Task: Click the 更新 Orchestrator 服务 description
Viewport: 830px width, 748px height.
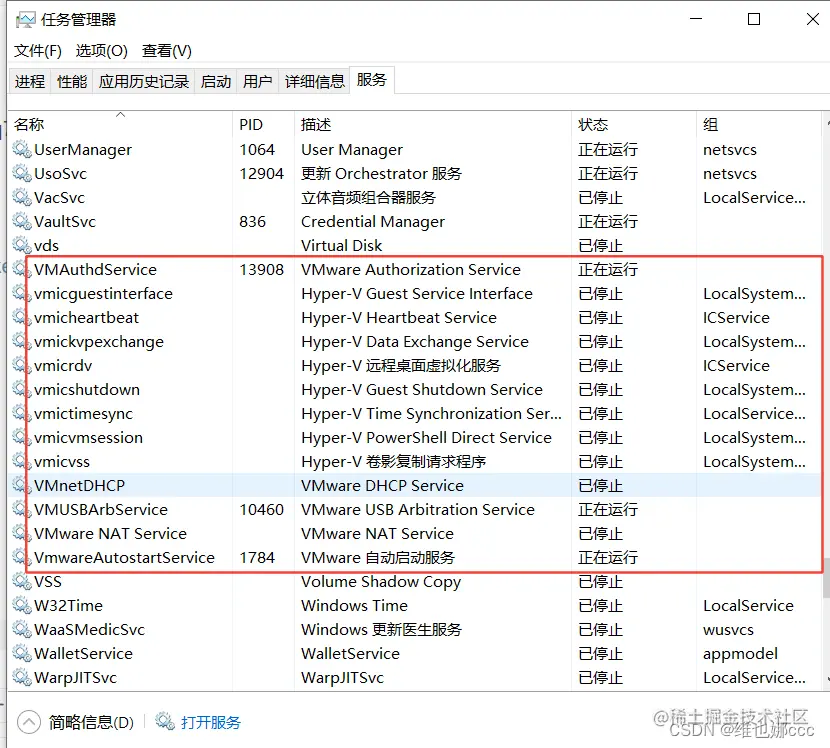Action: (x=381, y=174)
